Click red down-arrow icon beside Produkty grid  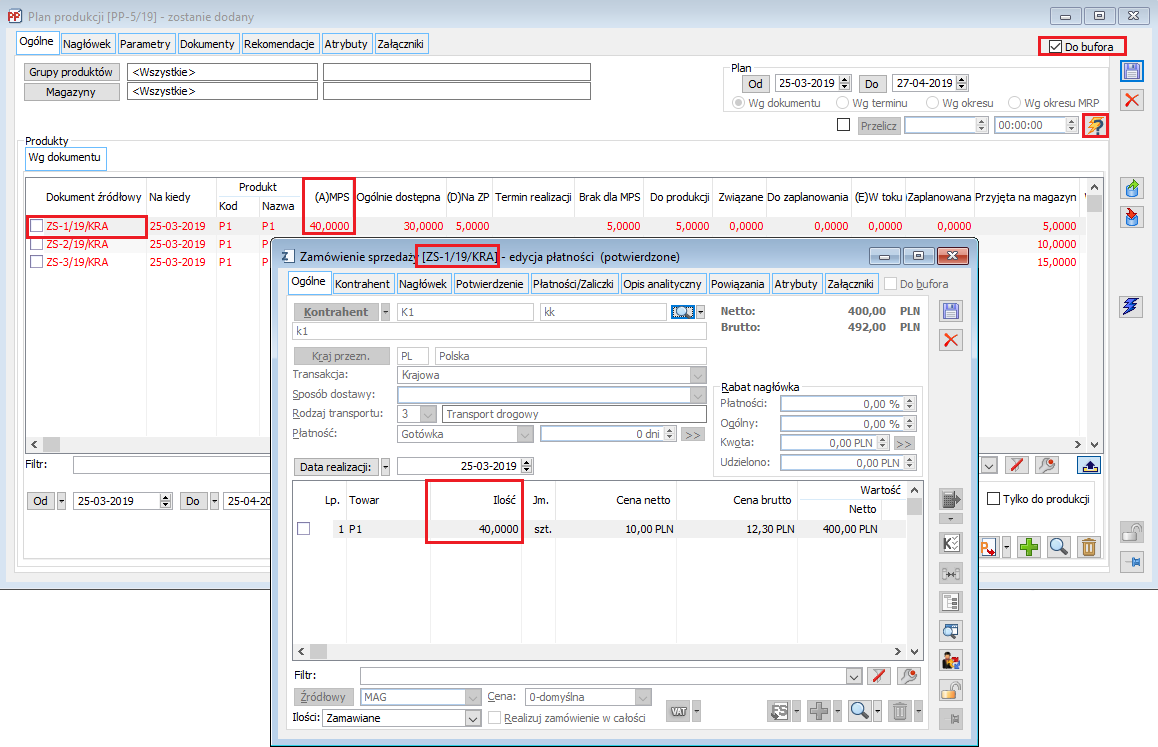pos(1131,216)
